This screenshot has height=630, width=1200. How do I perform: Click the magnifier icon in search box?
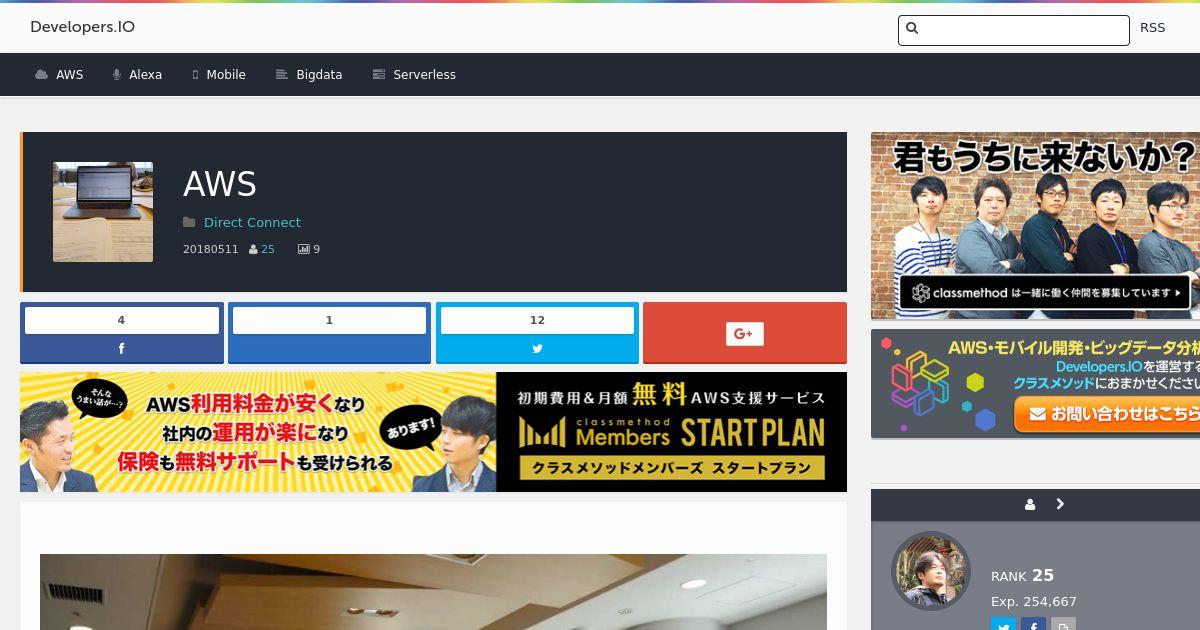912,28
